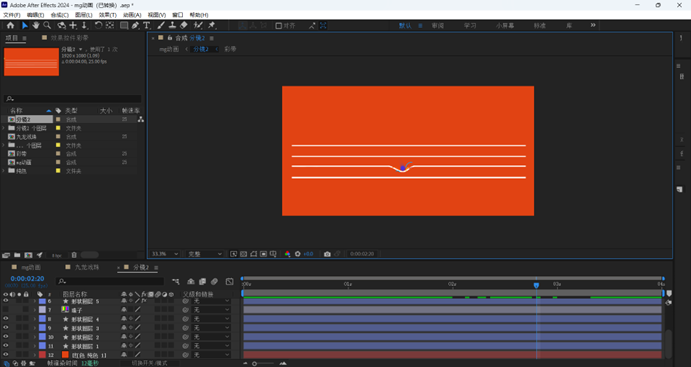Viewport: 691px width, 367px height.
Task: Hide 形状图层 2 with its eye toggle
Action: coord(6,337)
